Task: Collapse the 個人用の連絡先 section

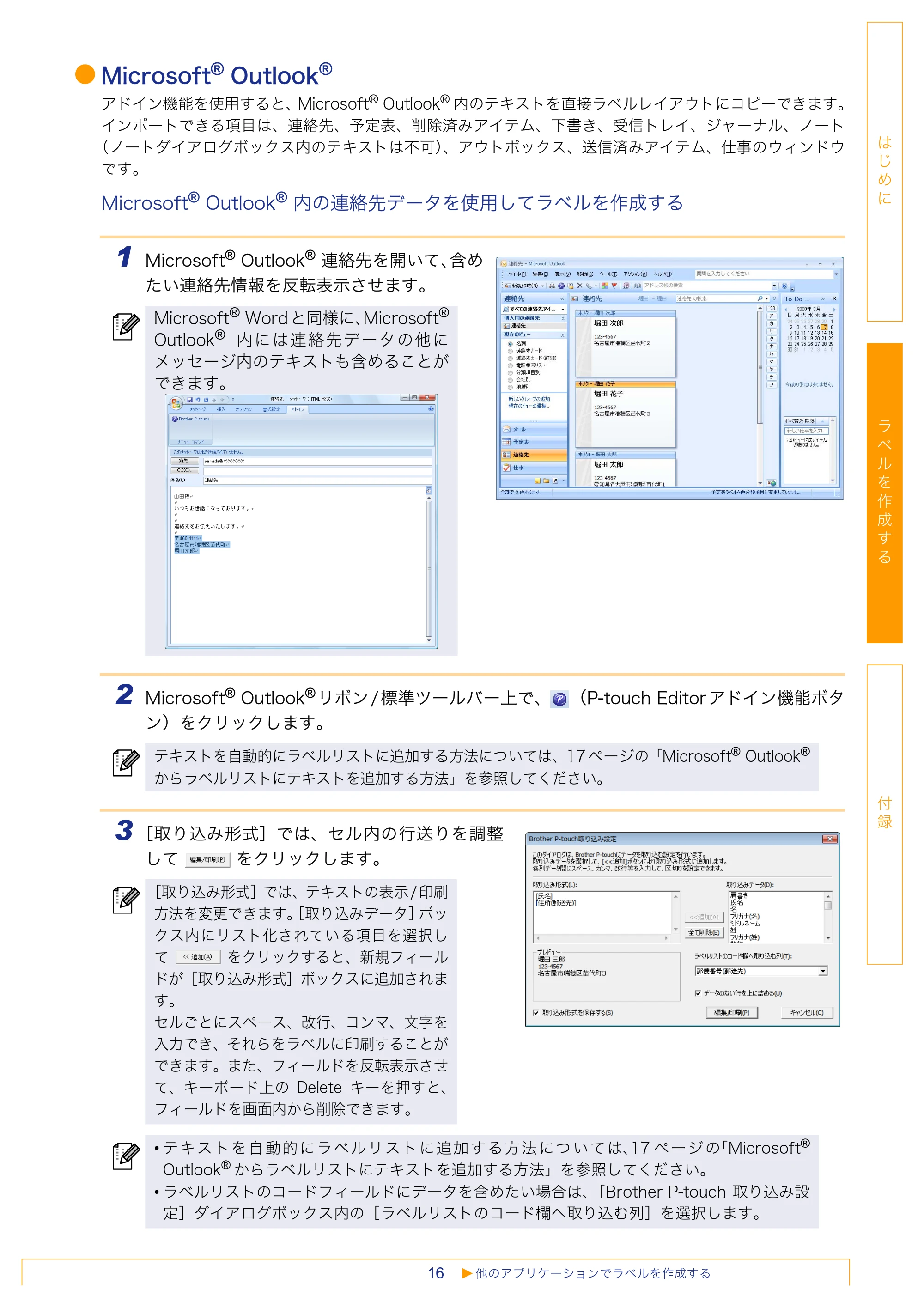Action: (x=563, y=318)
